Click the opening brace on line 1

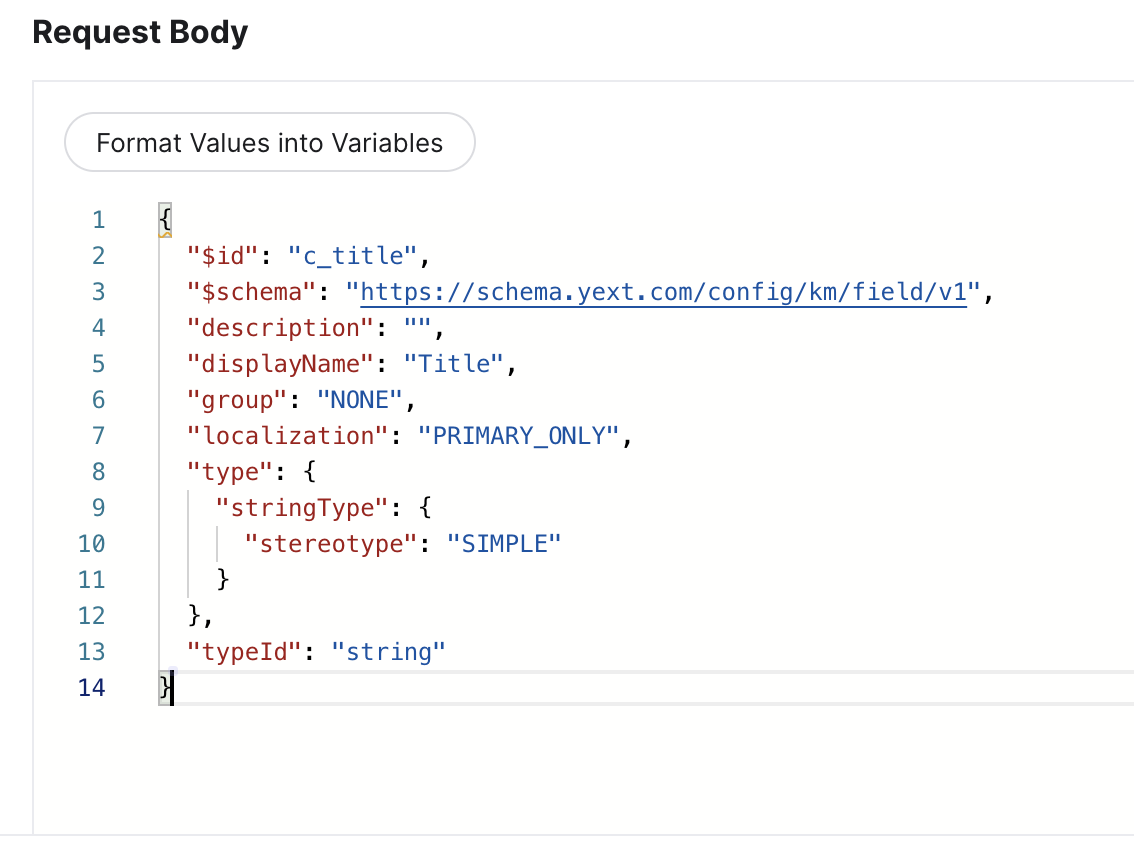[x=163, y=218]
